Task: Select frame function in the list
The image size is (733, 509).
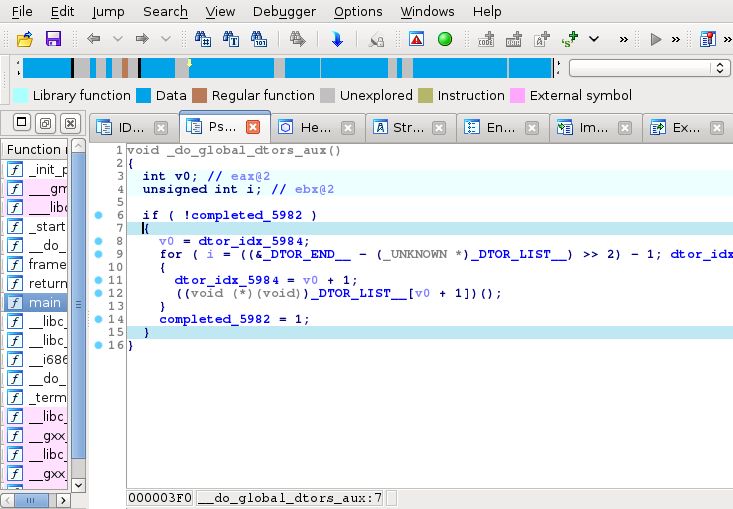Action: [x=36, y=265]
